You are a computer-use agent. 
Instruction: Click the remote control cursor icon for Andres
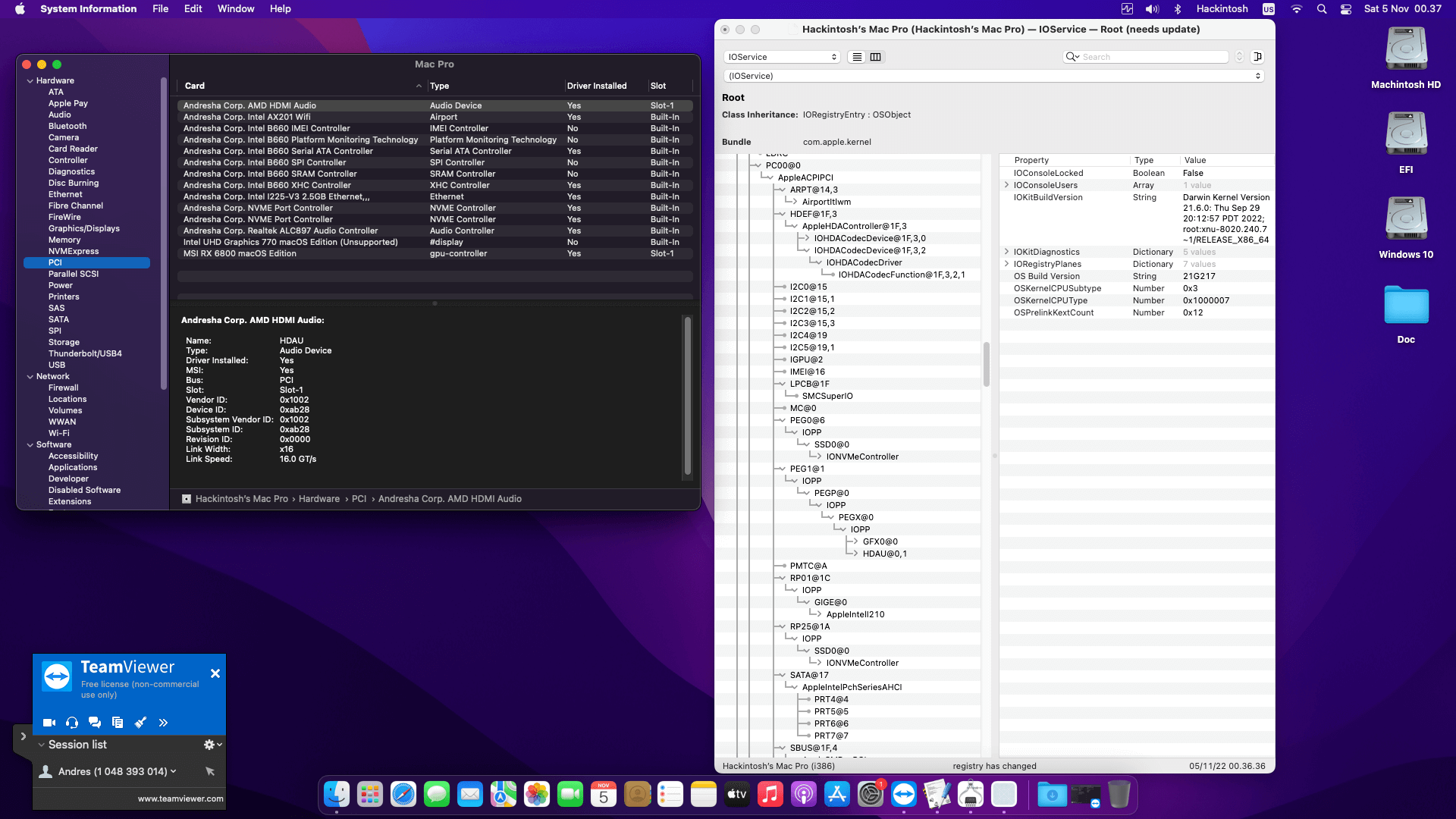(x=210, y=771)
